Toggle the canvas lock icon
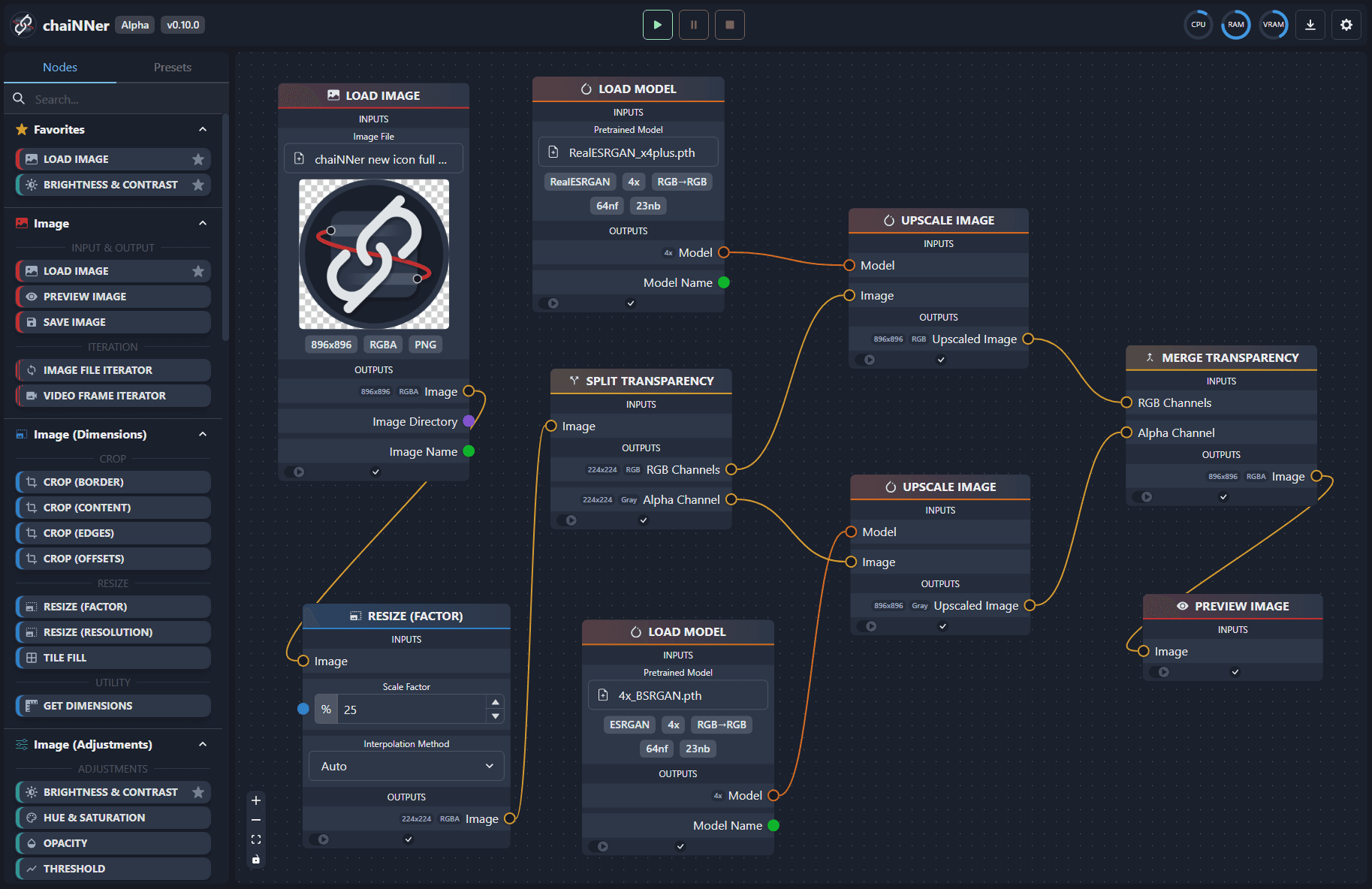The image size is (1372, 889). click(255, 859)
